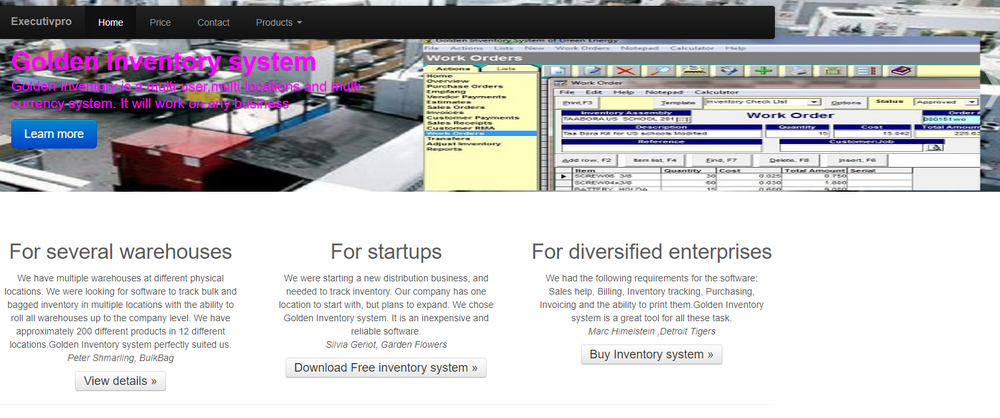Click the Quantity field showing 15

[x=797, y=134]
